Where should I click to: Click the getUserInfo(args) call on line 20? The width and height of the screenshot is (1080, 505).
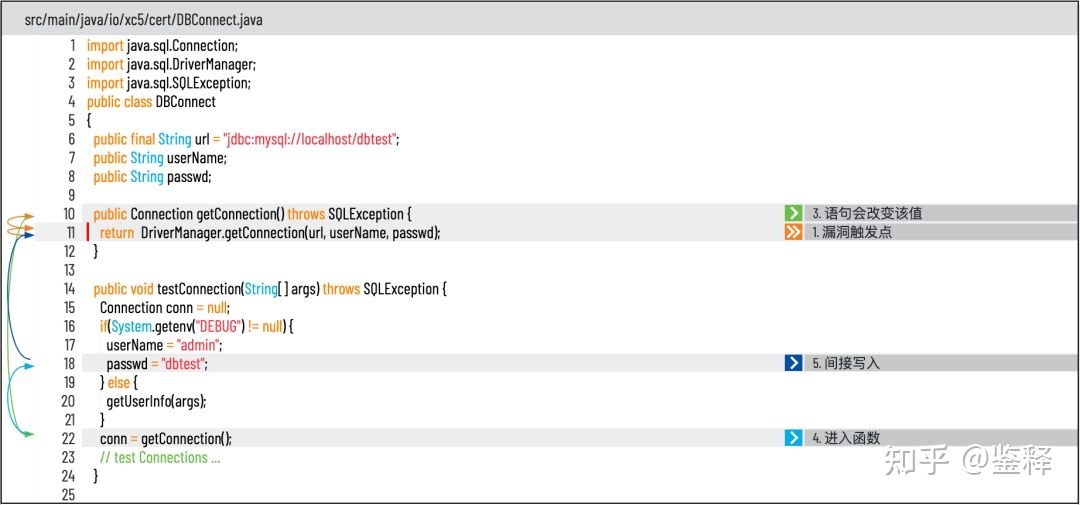(156, 401)
